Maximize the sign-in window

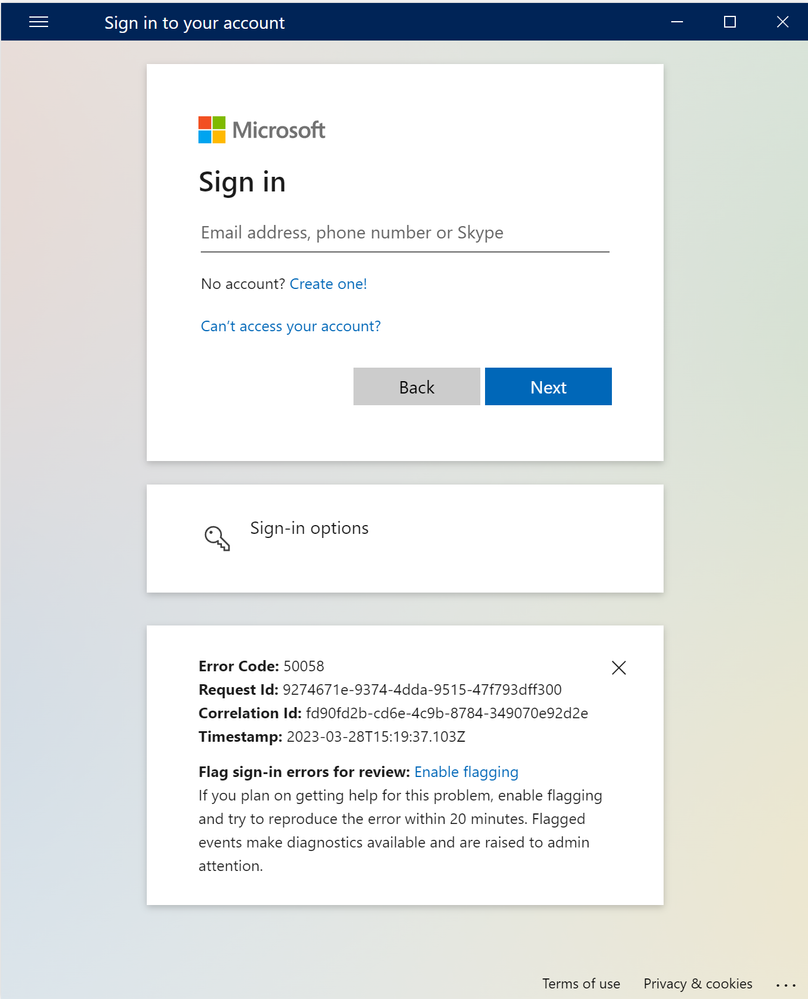pos(730,22)
